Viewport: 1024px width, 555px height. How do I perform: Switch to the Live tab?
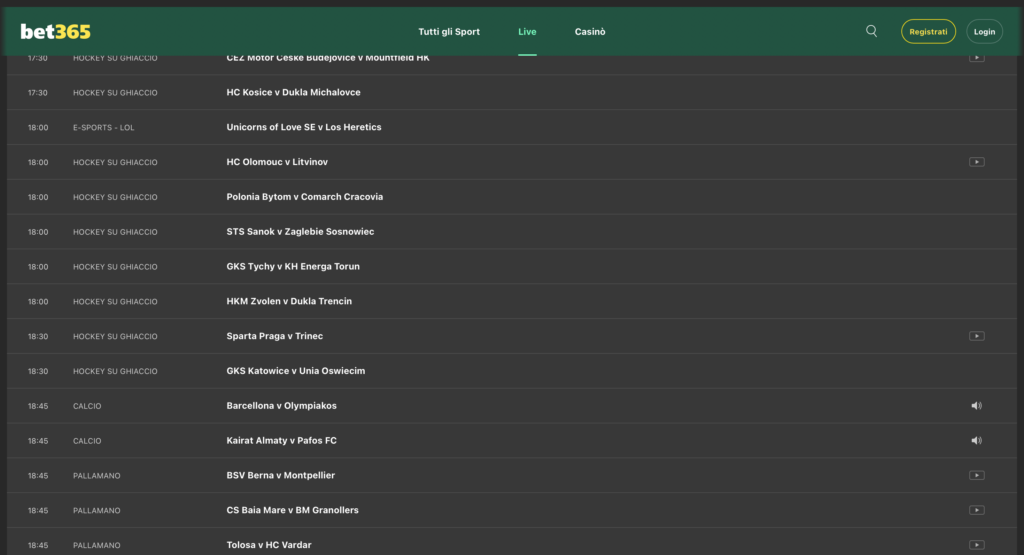[527, 32]
